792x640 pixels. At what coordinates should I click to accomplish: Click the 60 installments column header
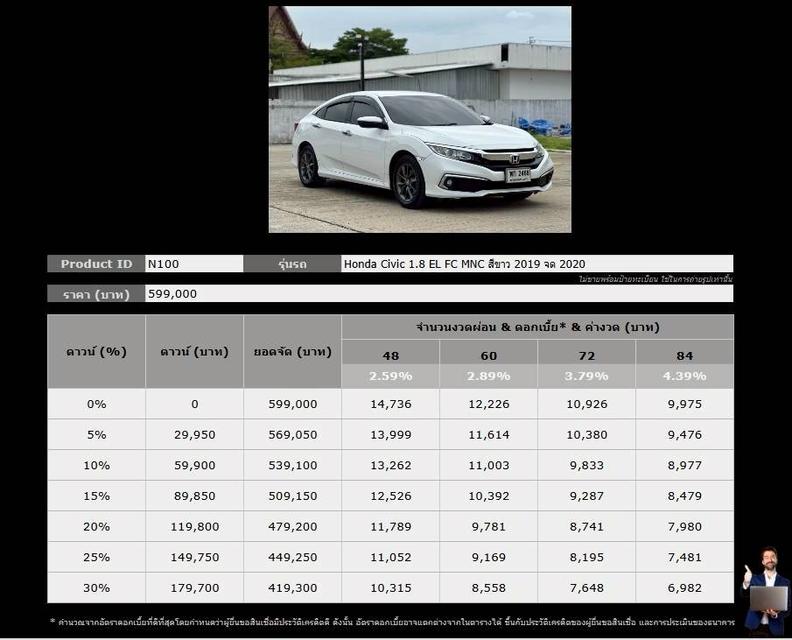click(x=488, y=355)
